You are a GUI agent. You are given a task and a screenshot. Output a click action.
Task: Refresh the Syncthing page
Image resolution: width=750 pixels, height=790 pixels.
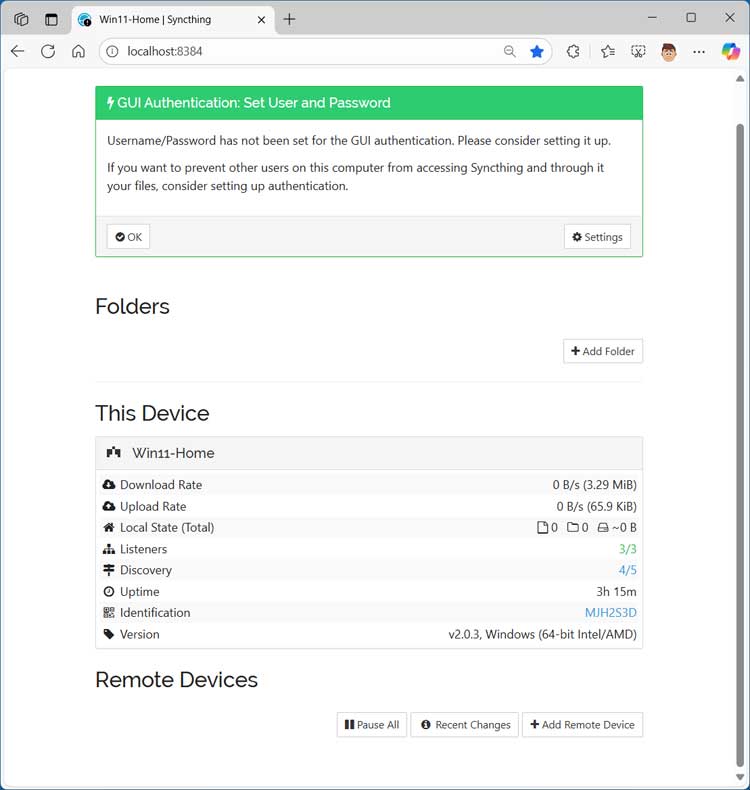[48, 51]
